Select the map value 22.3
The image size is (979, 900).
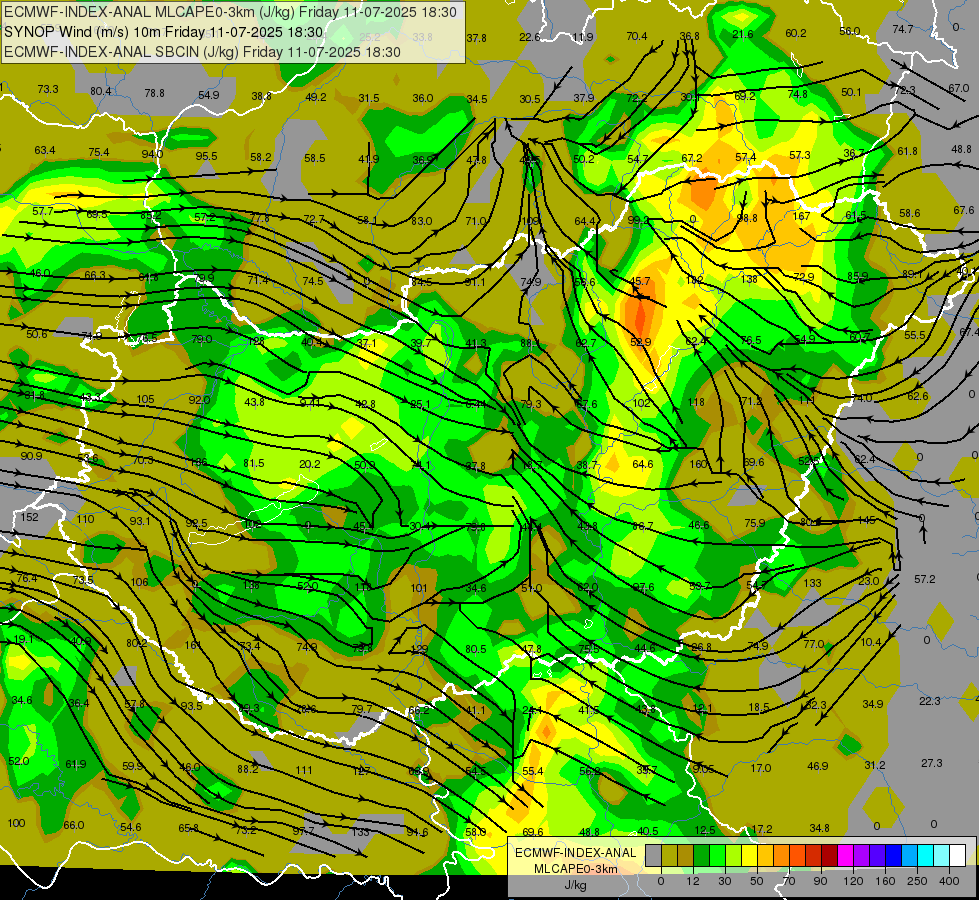(930, 701)
